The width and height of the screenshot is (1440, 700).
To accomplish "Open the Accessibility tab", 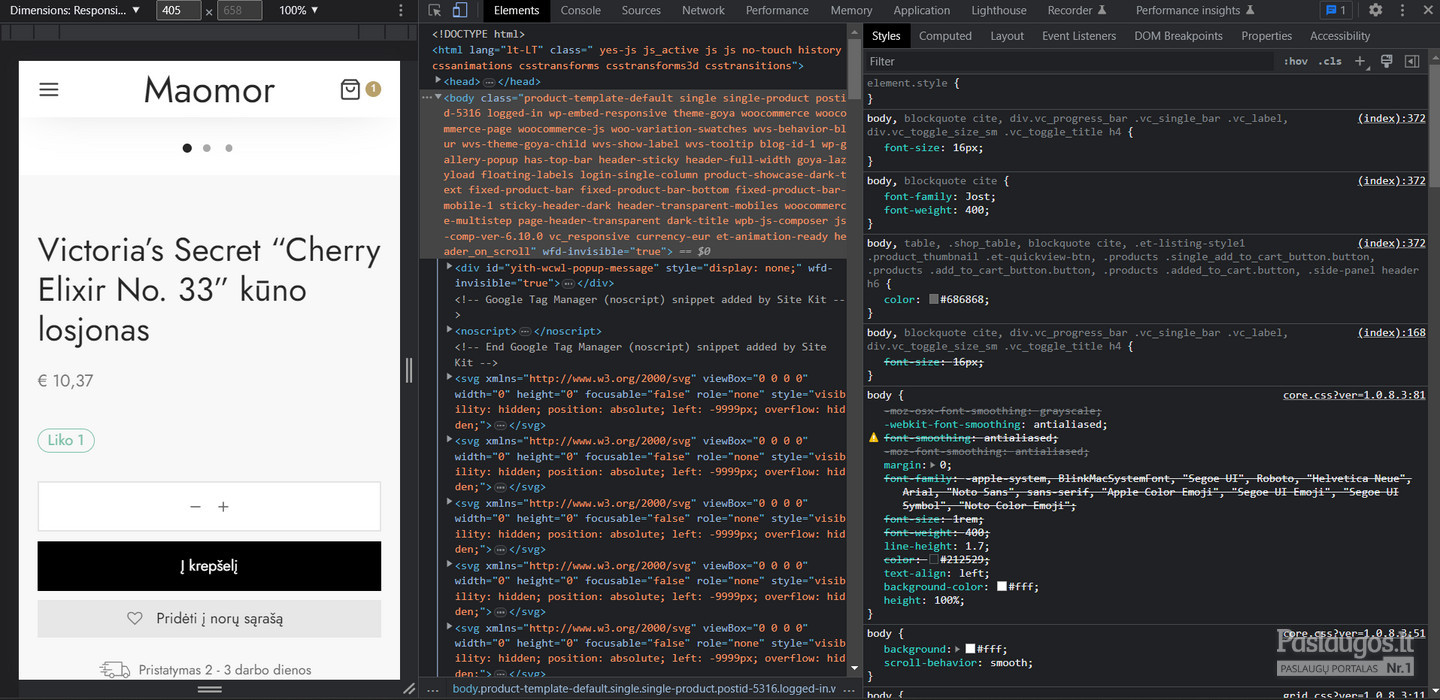I will (1340, 36).
